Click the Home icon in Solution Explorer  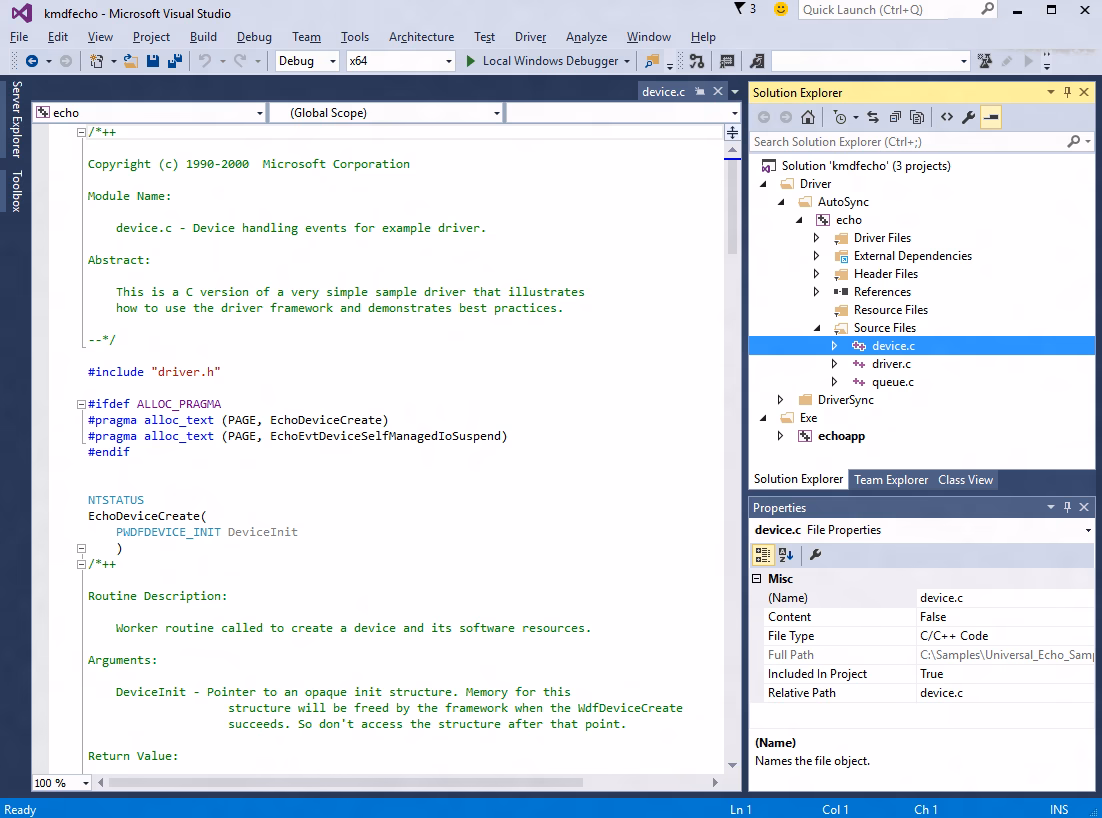[x=807, y=117]
